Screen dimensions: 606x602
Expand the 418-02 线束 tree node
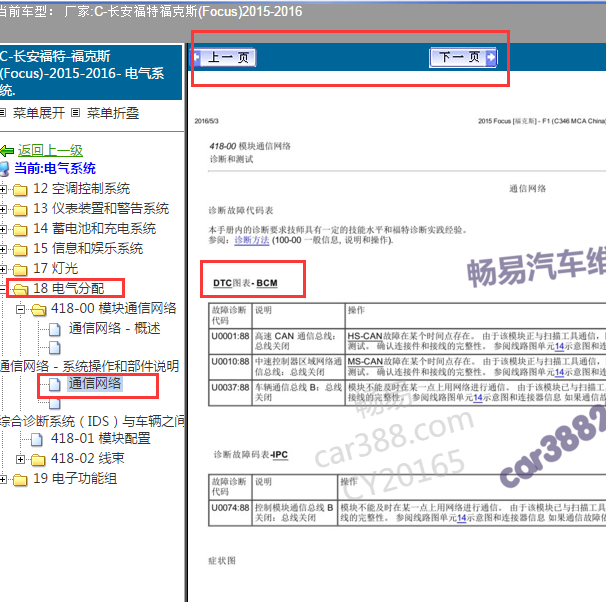click(20, 459)
